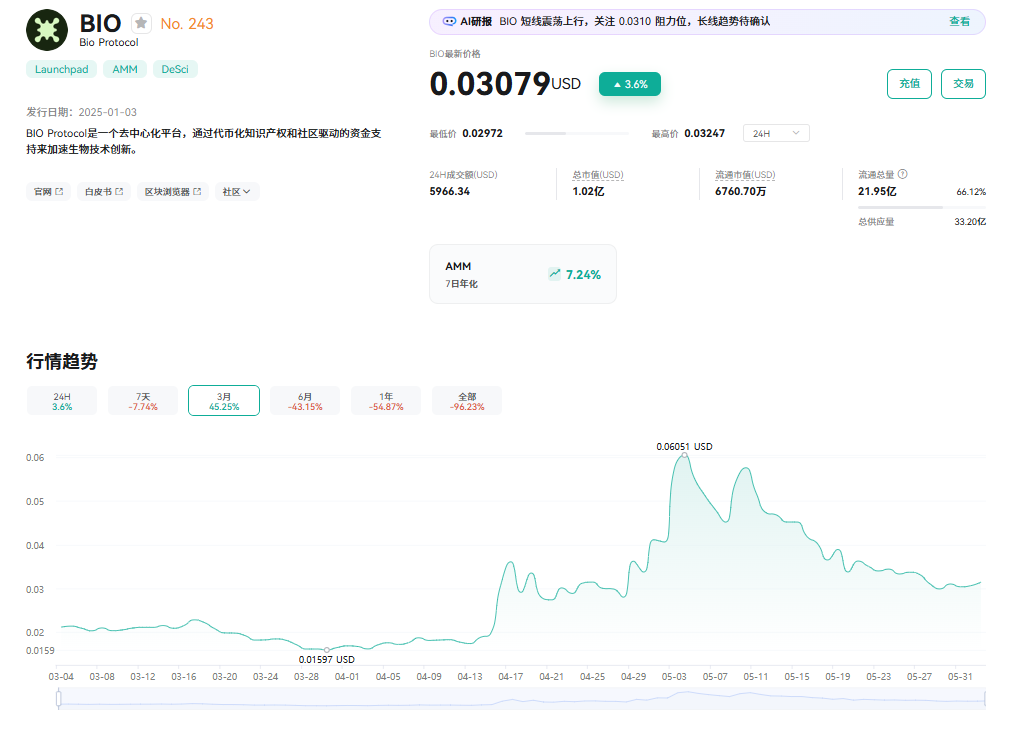
Task: Open the 24H price range dropdown
Action: (776, 133)
